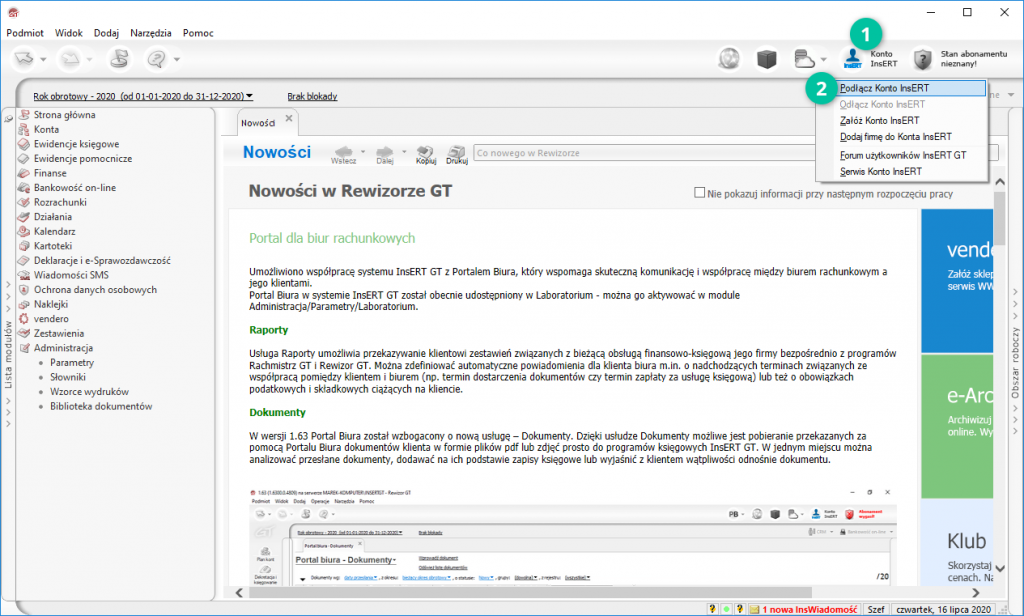Expand dropdown arrow beside second toolbar icon
This screenshot has width=1024, height=616.
tap(89, 59)
